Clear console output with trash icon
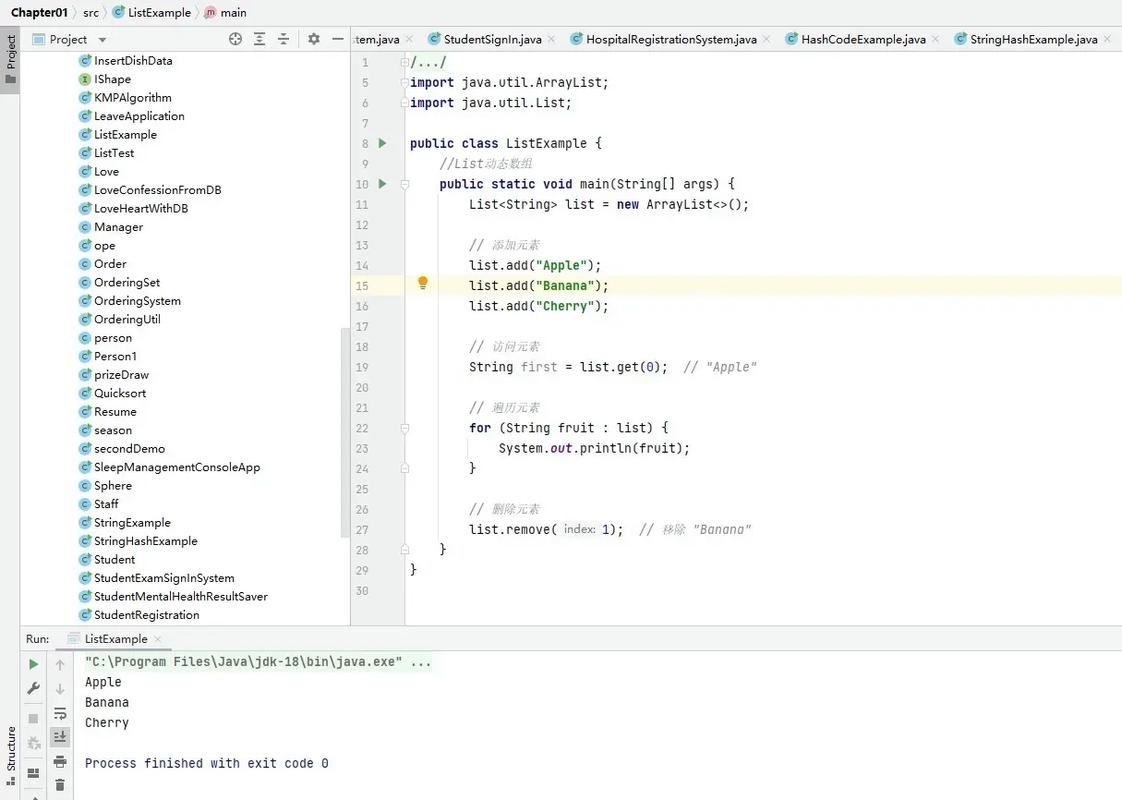Viewport: 1122px width, 800px height. [60, 786]
